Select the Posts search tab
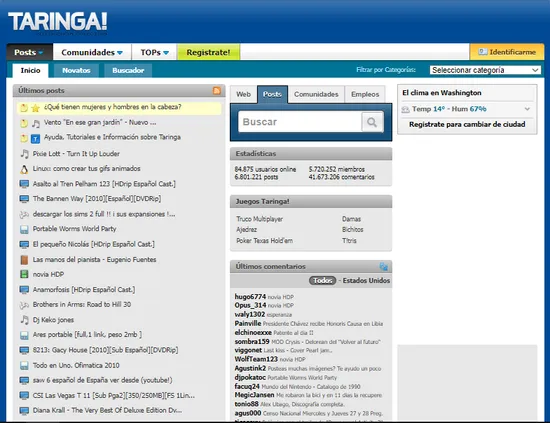Image resolution: width=550 pixels, height=423 pixels. pos(272,94)
